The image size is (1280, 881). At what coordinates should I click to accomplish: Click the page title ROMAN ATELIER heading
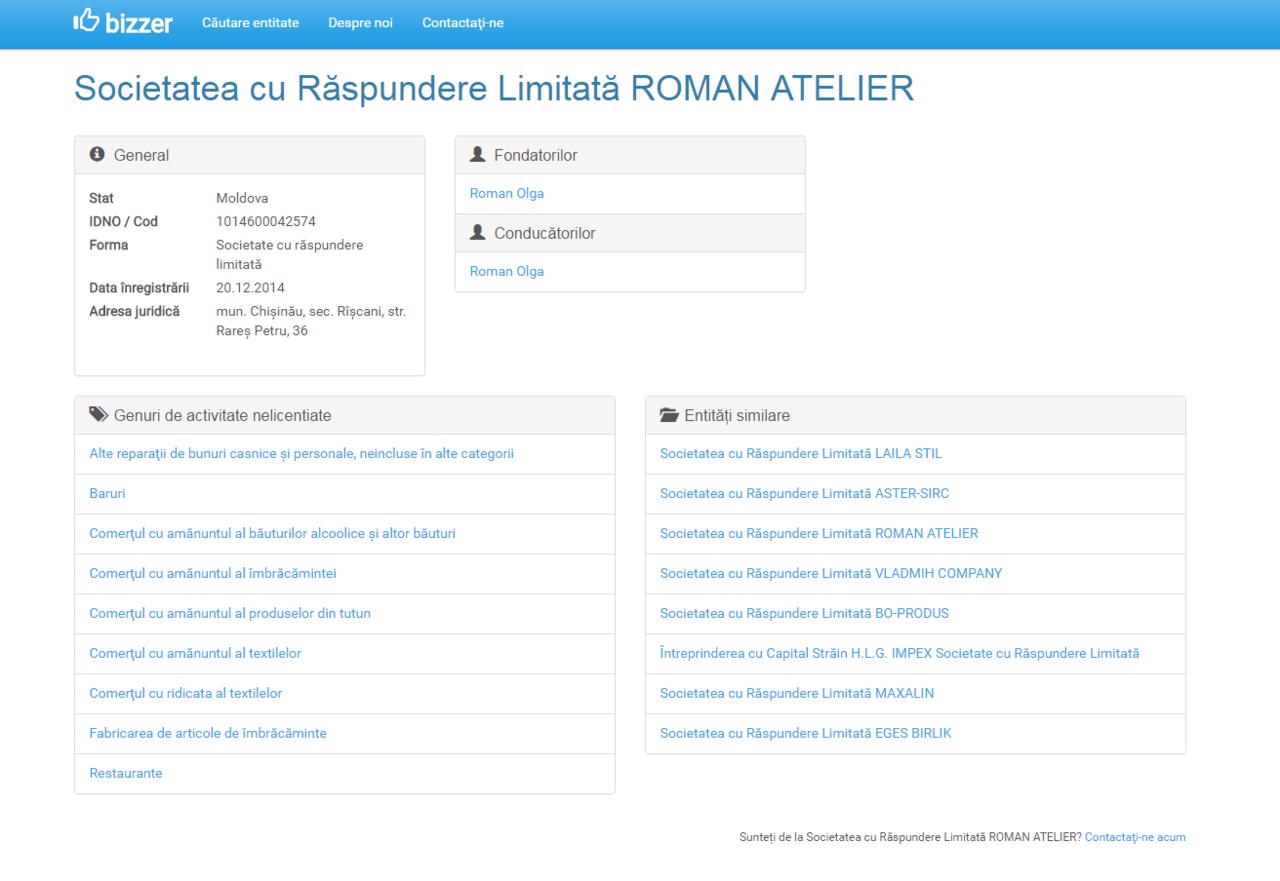[494, 88]
